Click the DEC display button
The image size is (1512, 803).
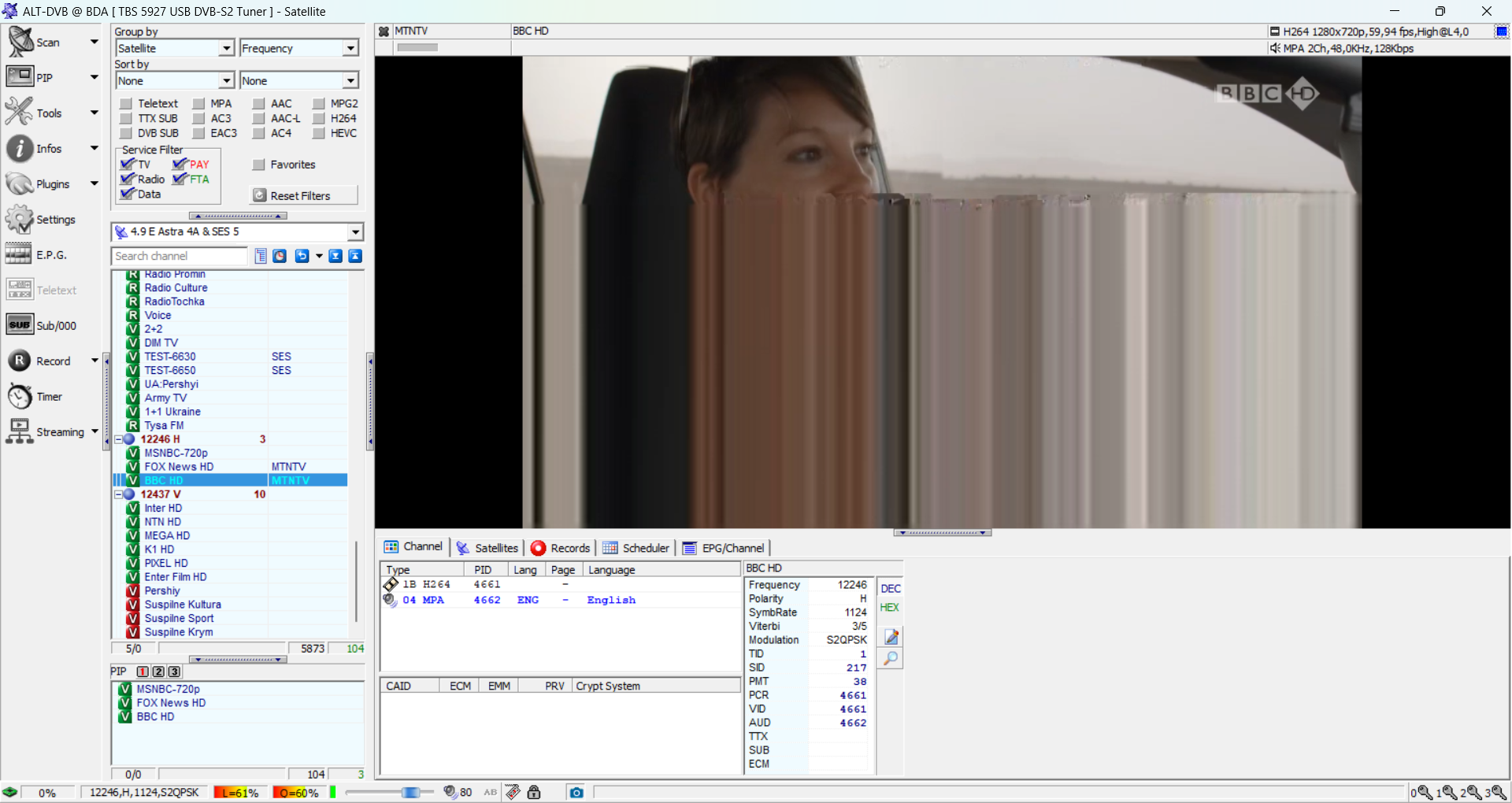891,589
